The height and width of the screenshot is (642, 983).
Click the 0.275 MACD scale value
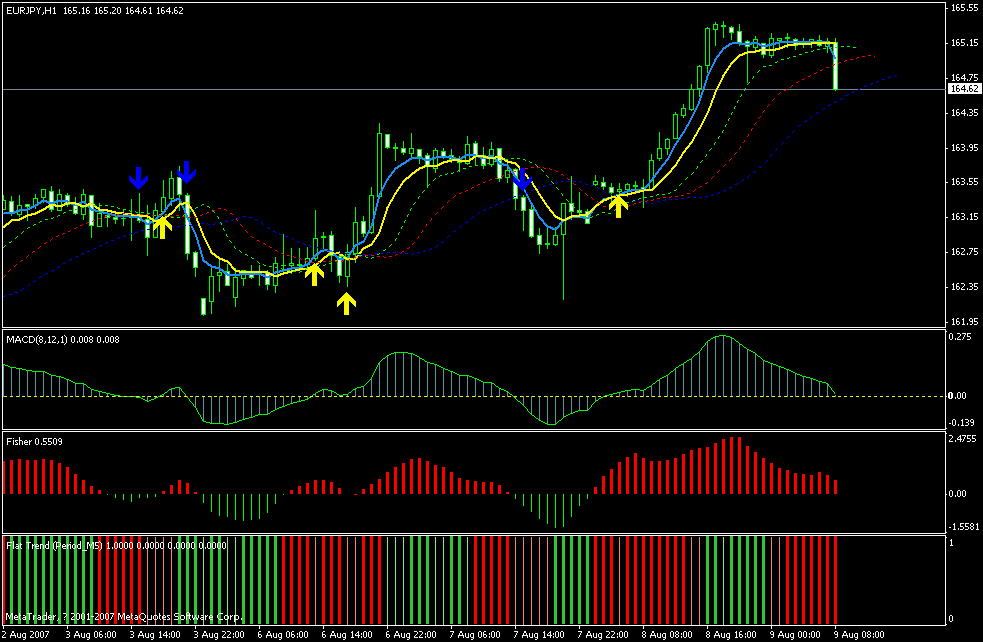click(x=959, y=337)
